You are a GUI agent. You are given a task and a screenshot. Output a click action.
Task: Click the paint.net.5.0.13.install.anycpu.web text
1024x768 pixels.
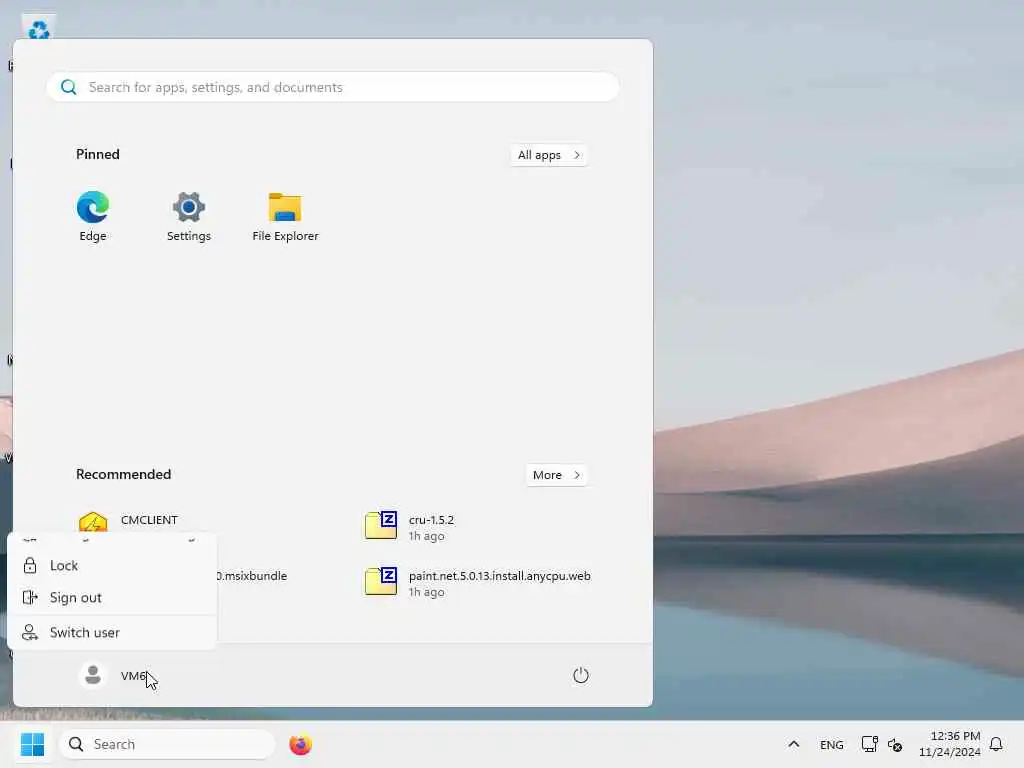[500, 576]
